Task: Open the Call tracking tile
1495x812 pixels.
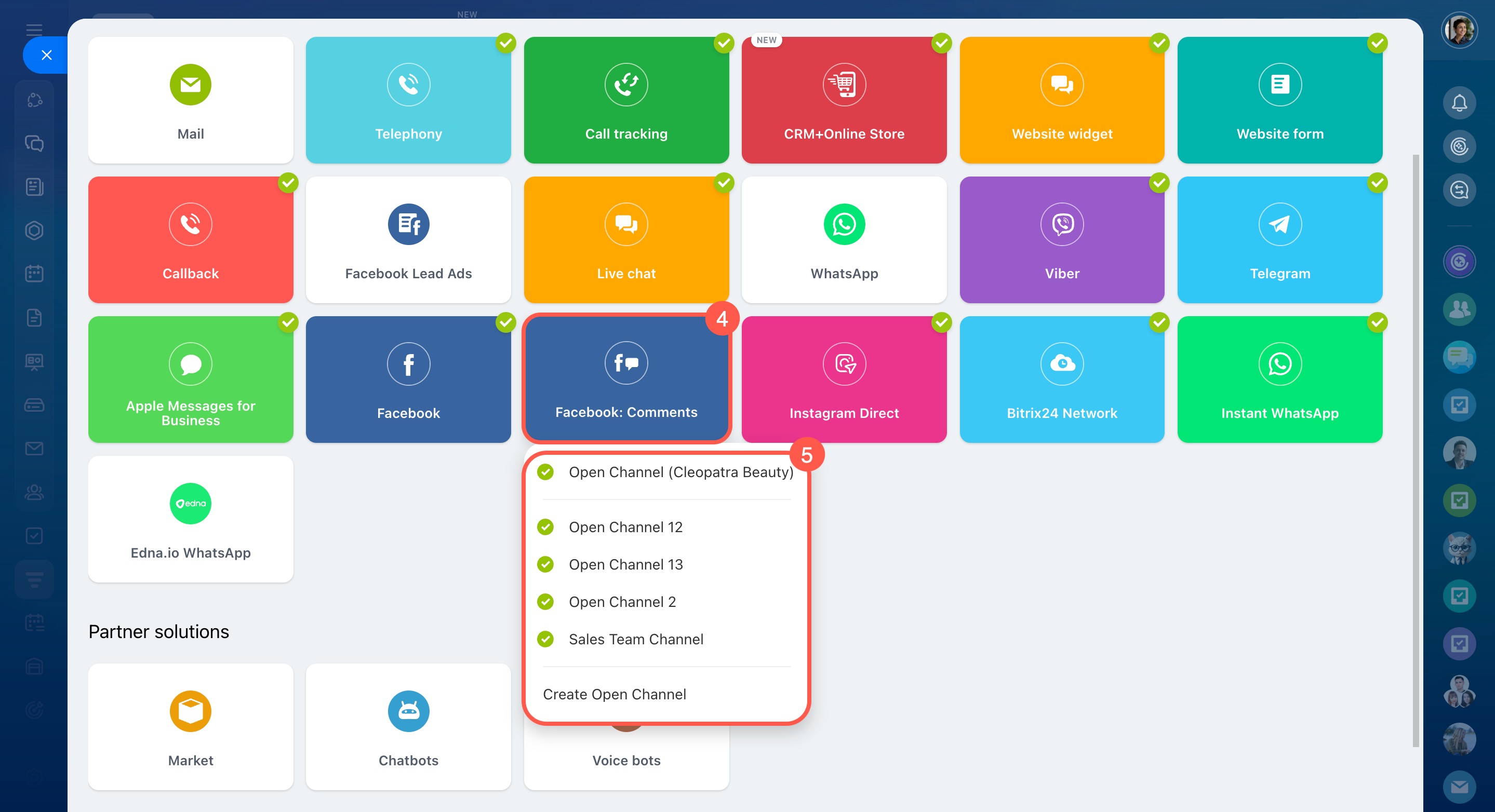Action: pos(625,100)
